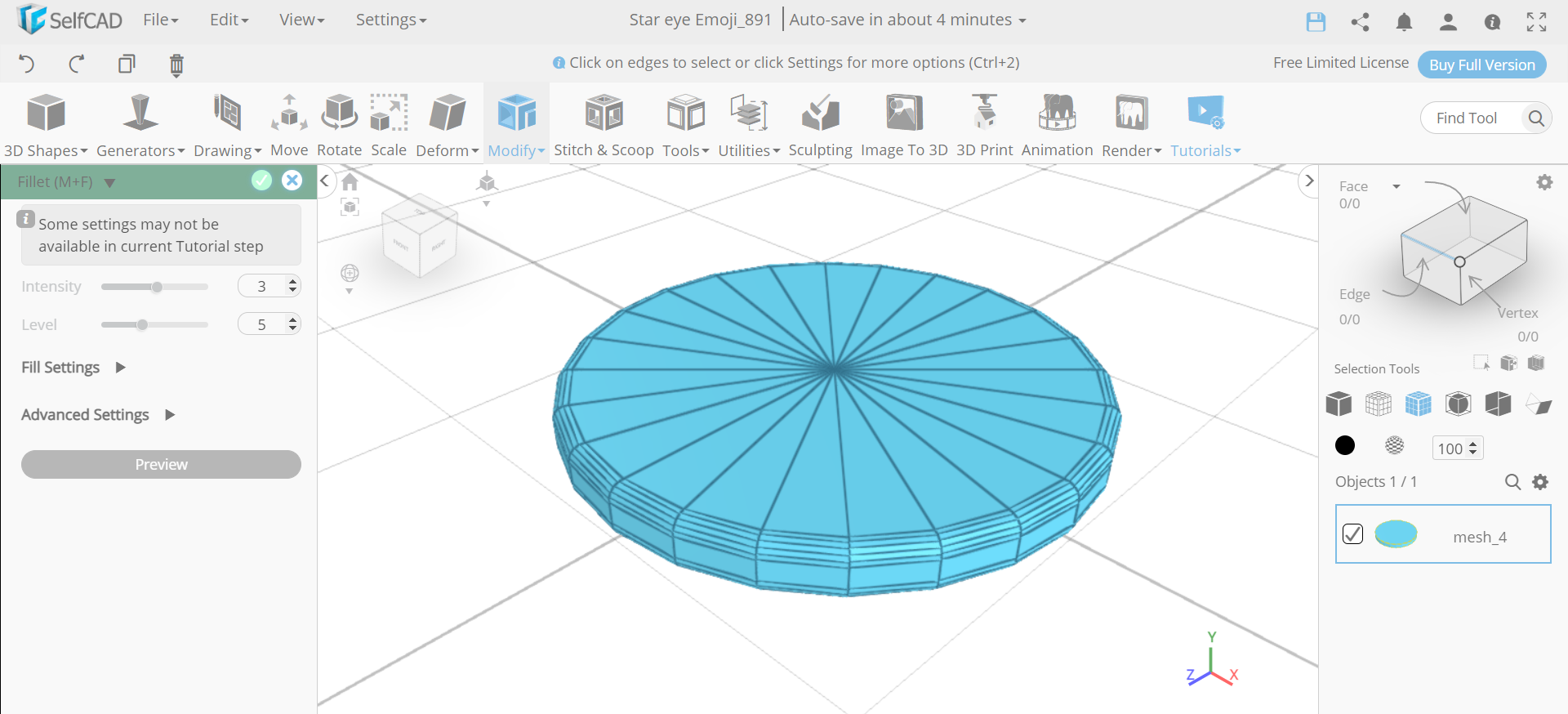Click the info help icon
This screenshot has height=714, width=1568.
[1492, 22]
